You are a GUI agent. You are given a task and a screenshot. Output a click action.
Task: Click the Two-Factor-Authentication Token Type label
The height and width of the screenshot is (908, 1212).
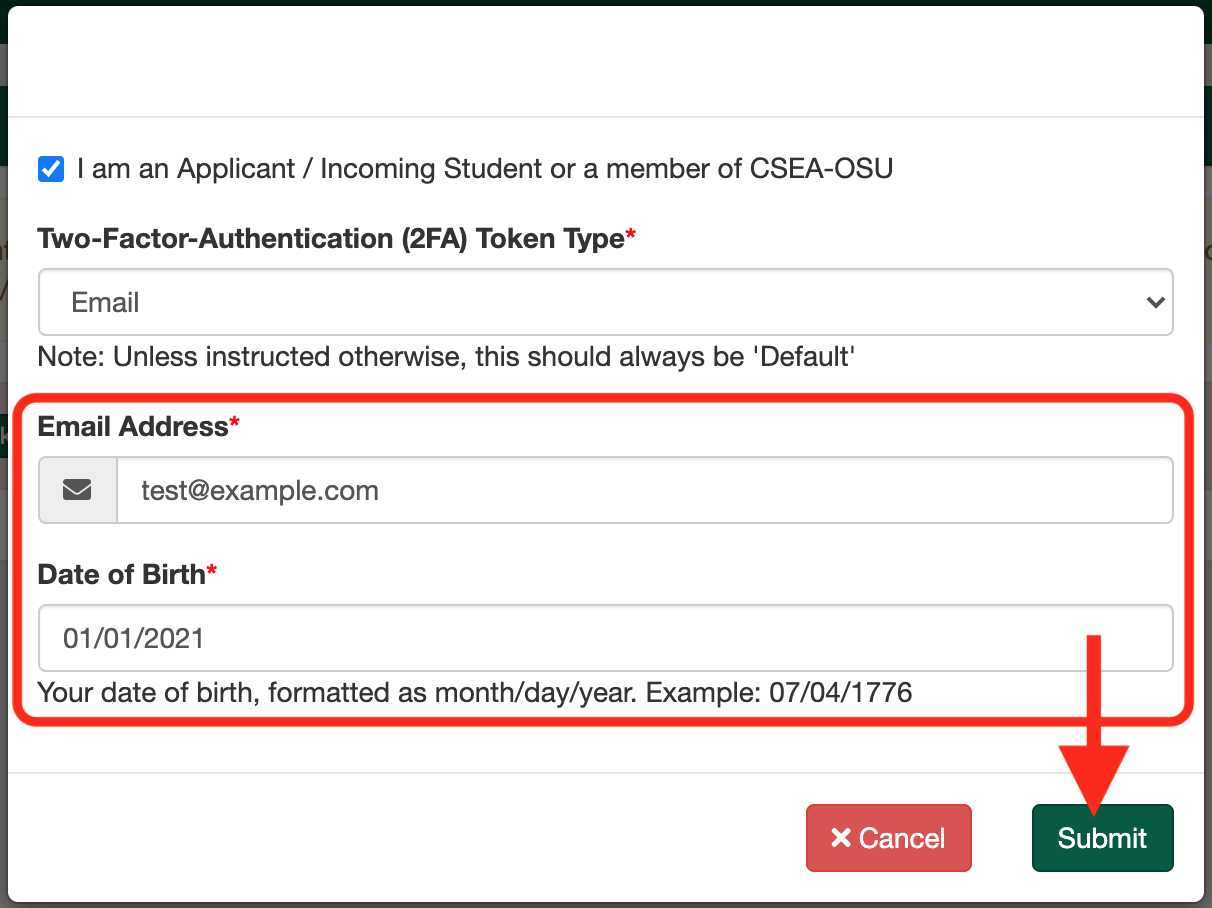pyautogui.click(x=330, y=239)
